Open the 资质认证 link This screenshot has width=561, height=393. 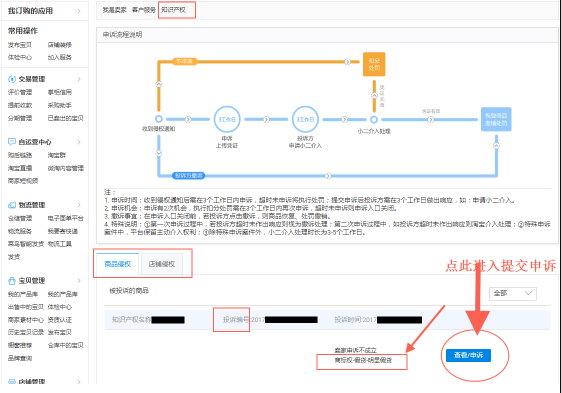tap(60, 320)
